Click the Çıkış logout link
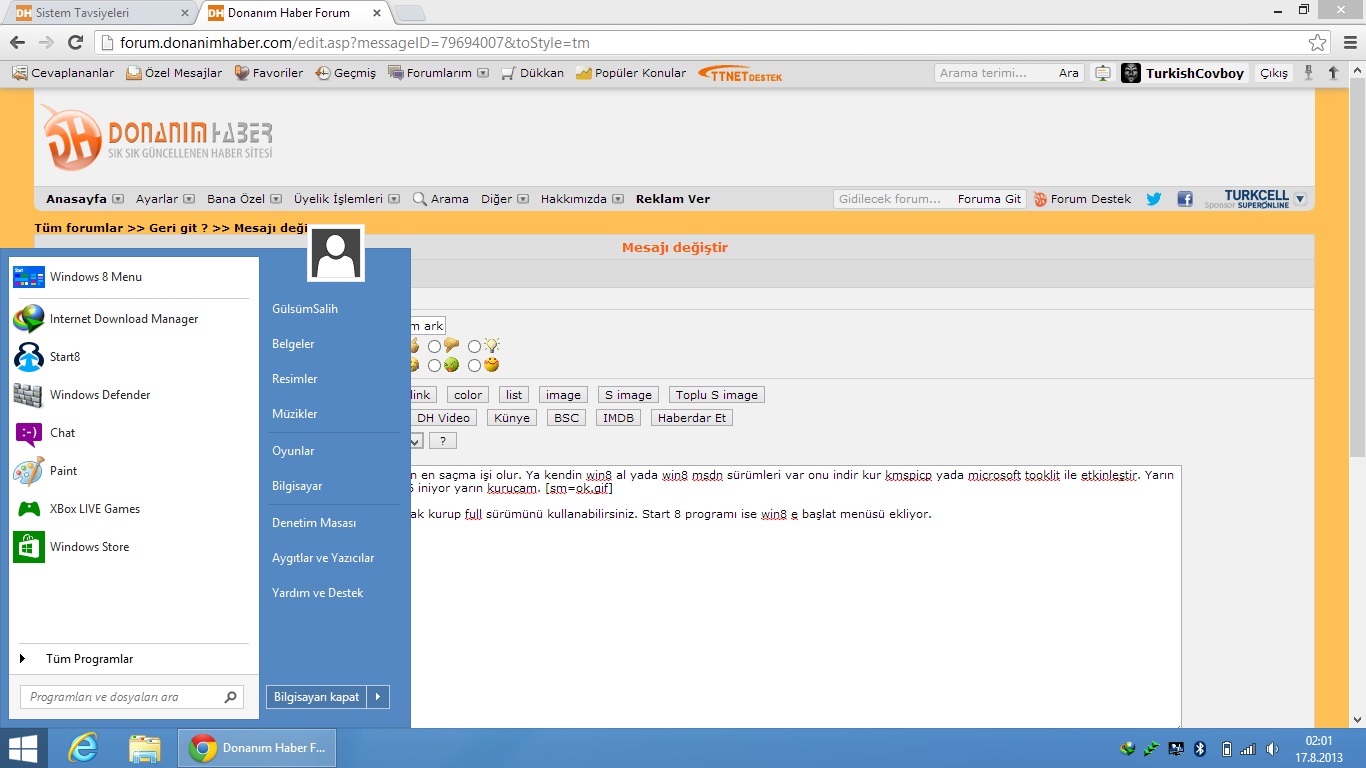The image size is (1366, 768). coord(1274,73)
